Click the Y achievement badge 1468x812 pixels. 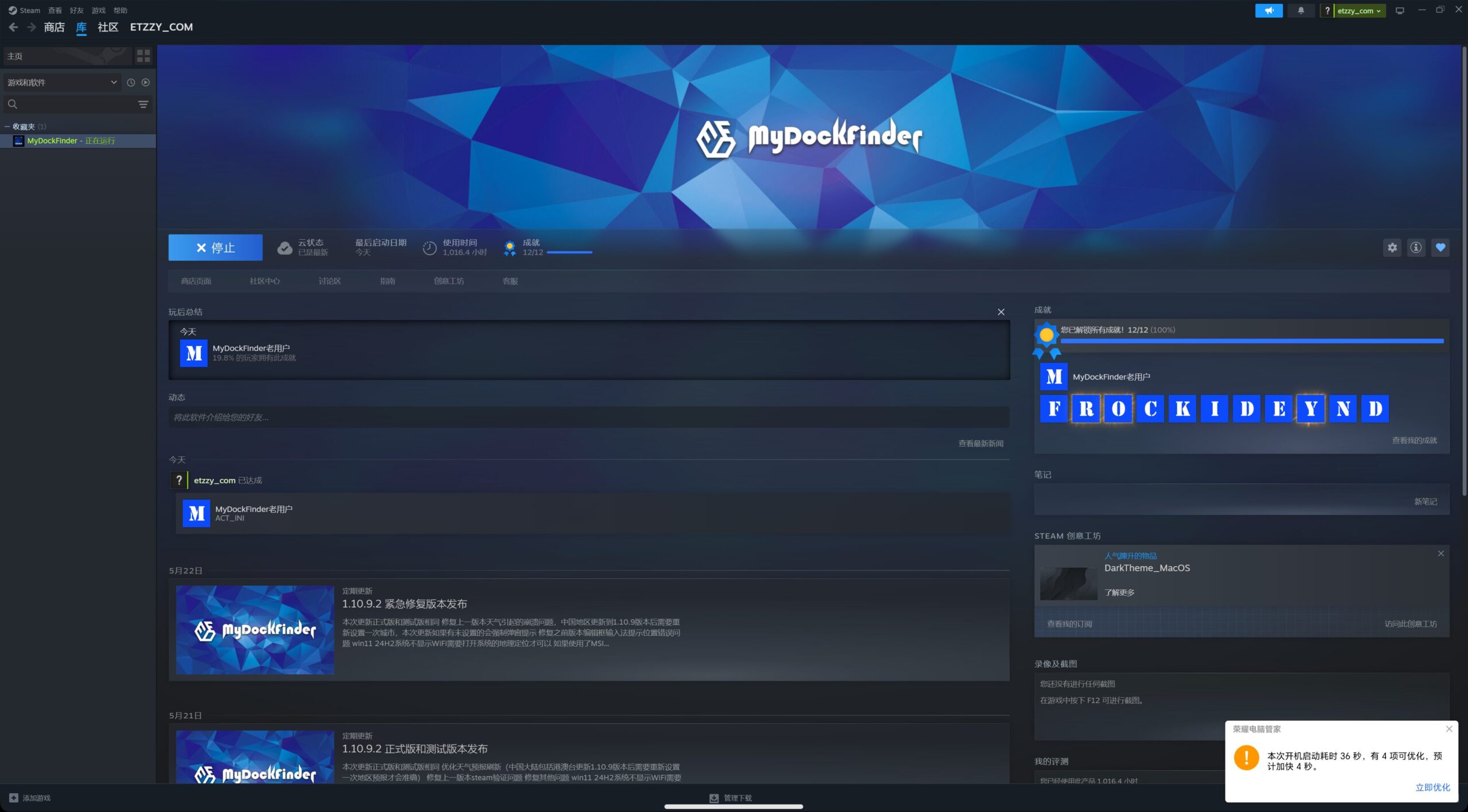1311,408
